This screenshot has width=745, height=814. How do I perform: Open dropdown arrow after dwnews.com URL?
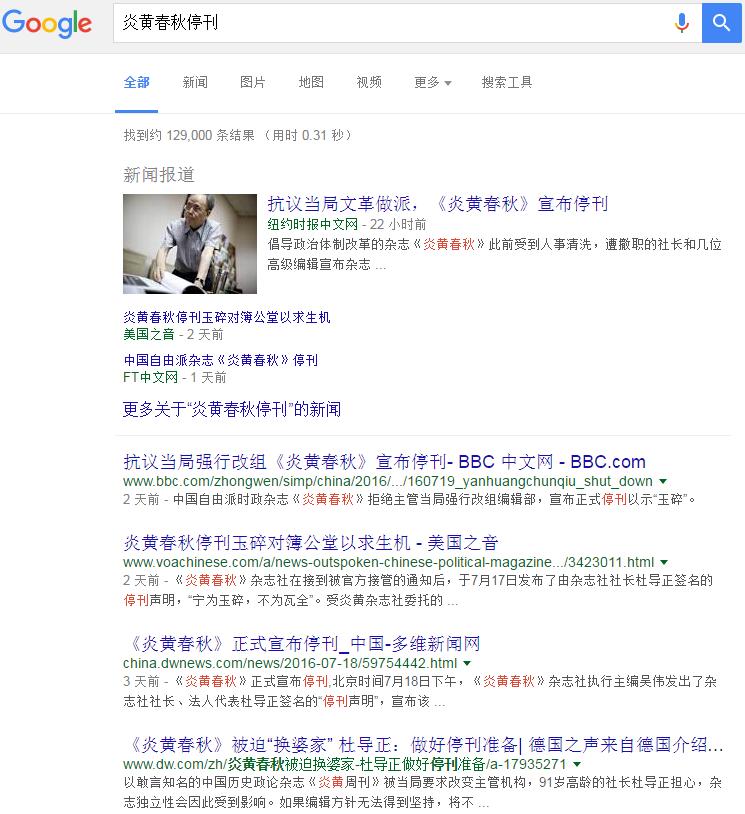[x=467, y=663]
